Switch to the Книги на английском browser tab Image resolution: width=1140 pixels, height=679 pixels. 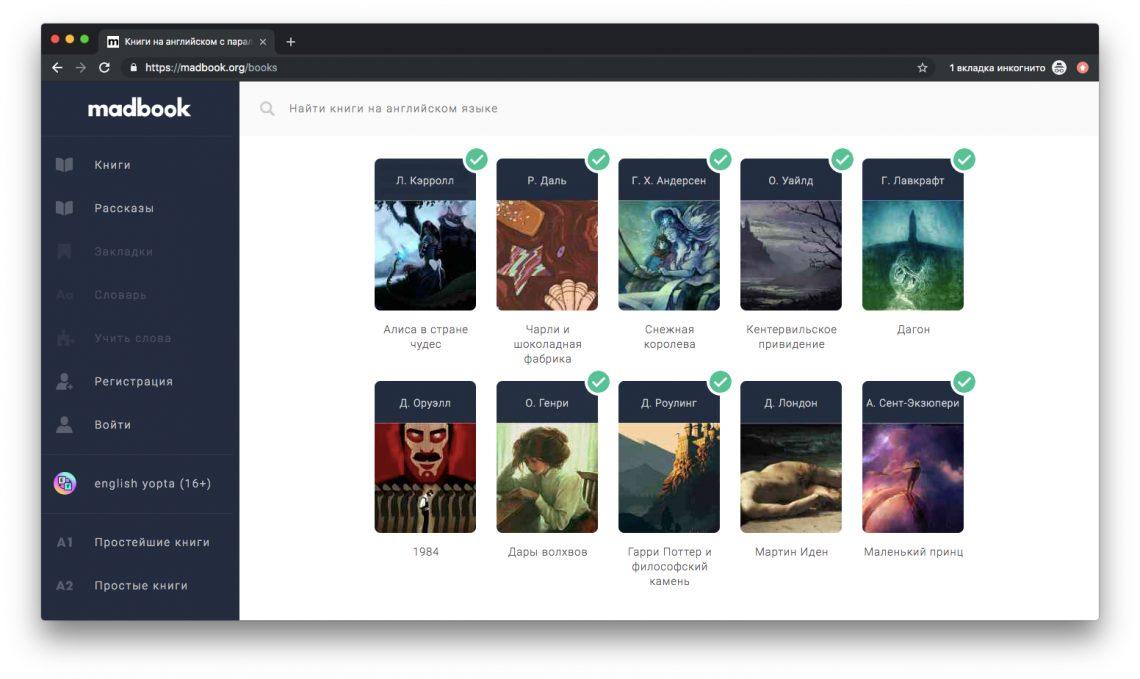tap(187, 42)
